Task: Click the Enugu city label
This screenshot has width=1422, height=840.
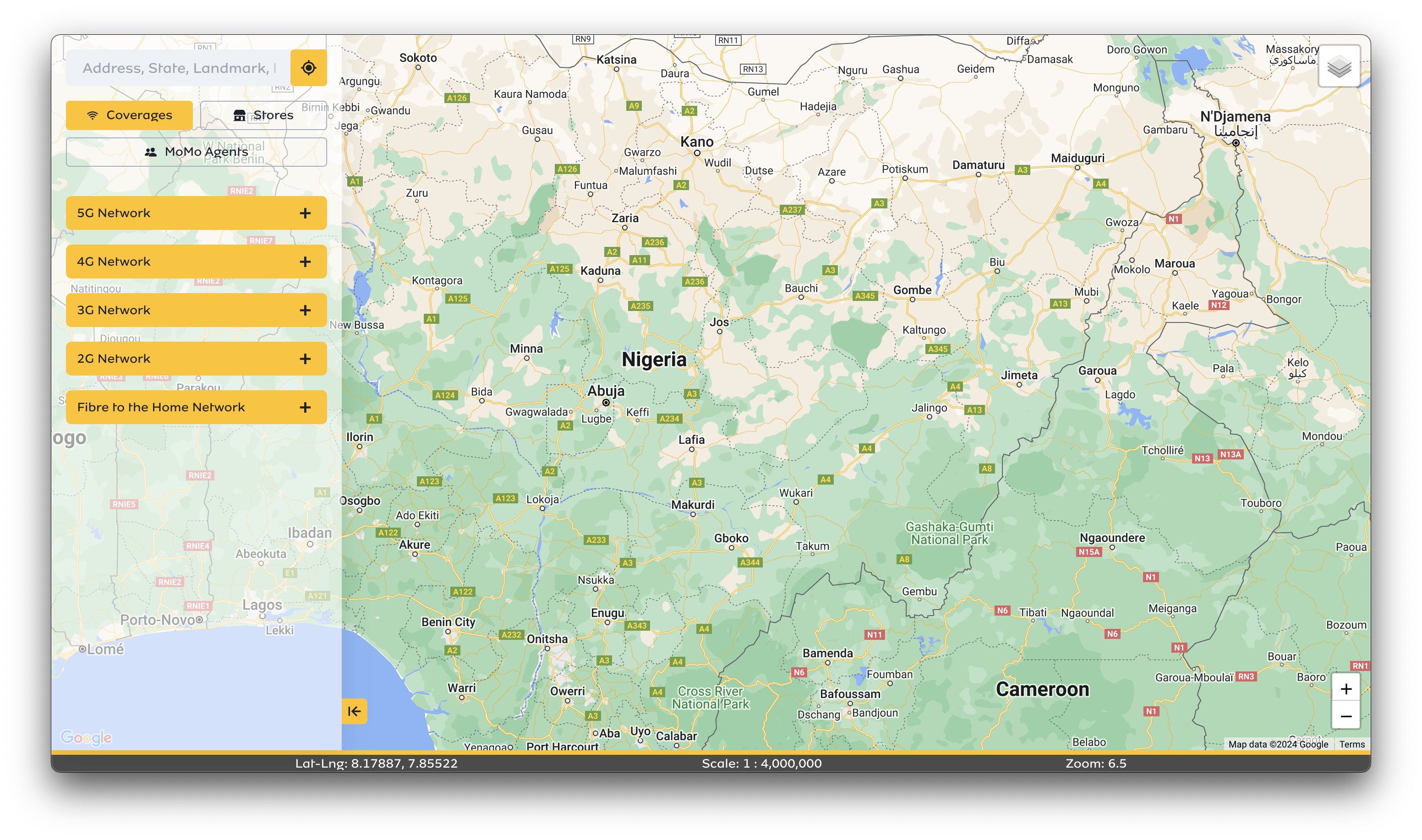Action: 607,613
